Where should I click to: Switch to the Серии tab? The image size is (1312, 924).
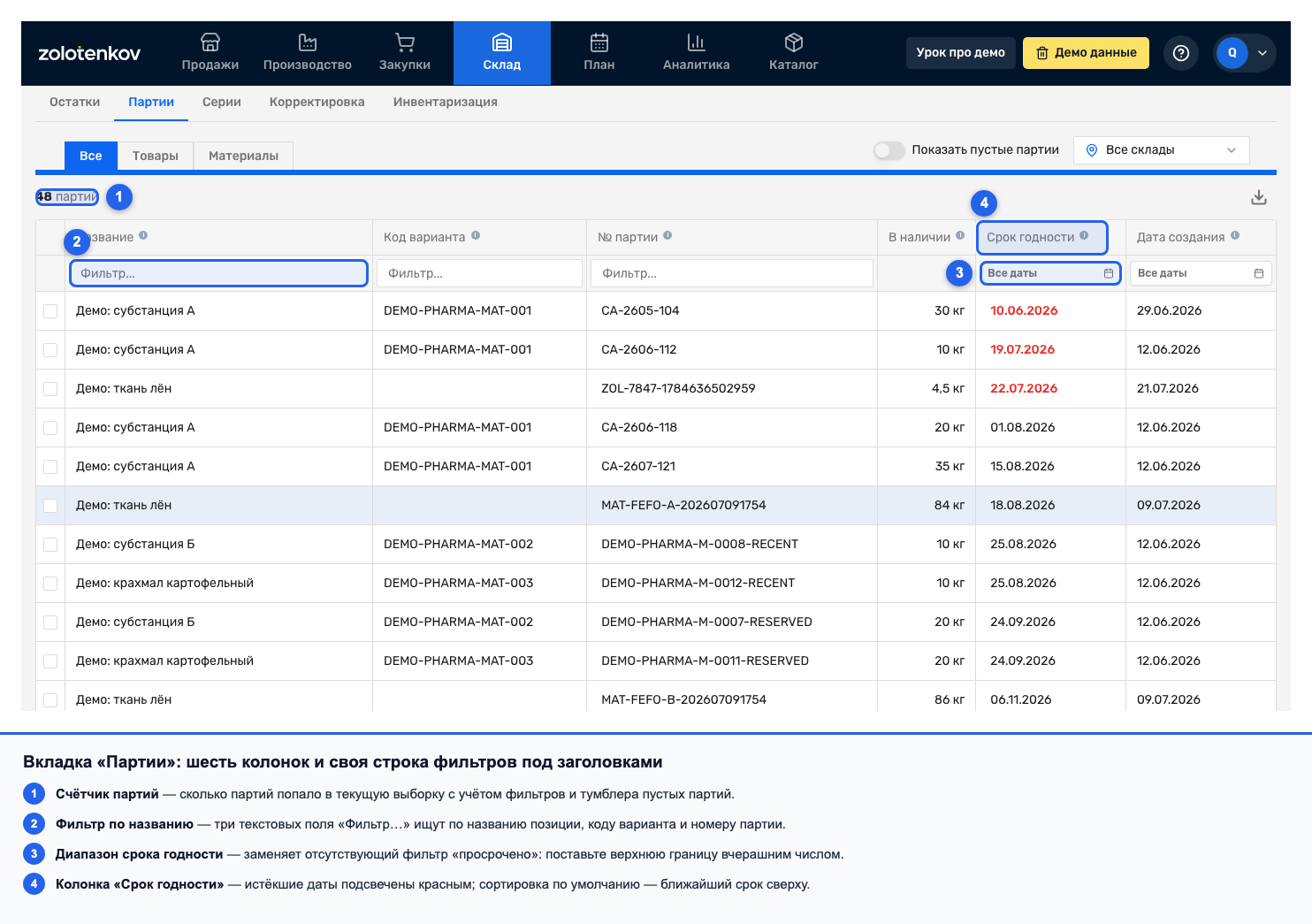pyautogui.click(x=222, y=102)
